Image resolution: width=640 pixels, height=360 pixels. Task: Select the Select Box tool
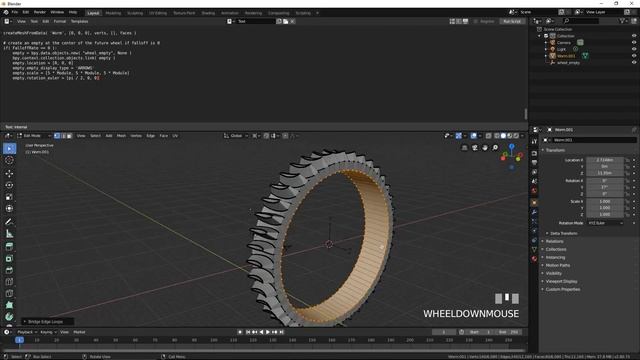coord(9,149)
